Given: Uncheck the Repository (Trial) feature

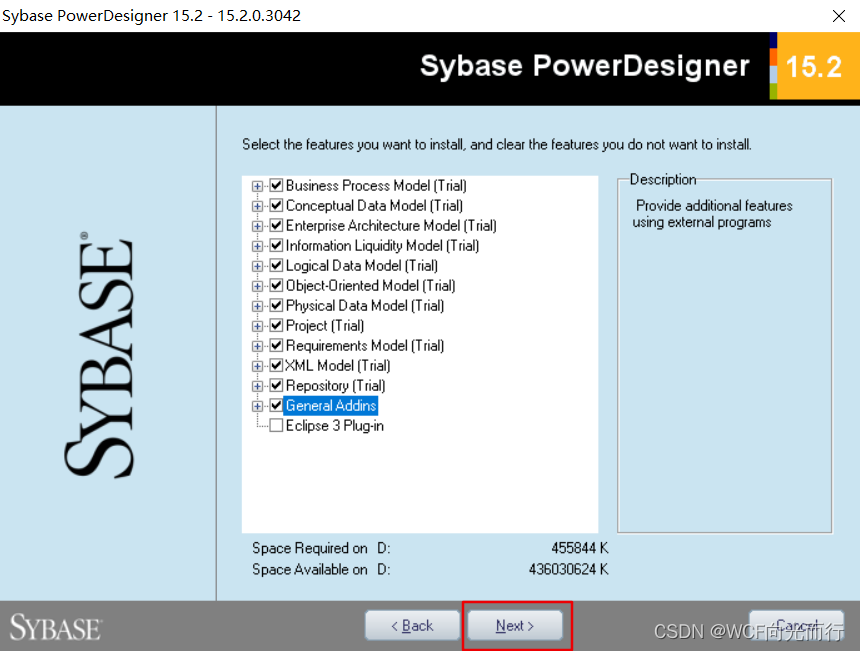Looking at the screenshot, I should [275, 385].
